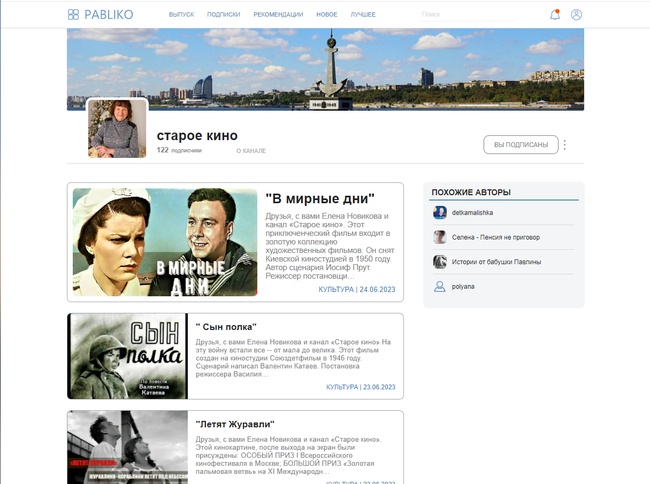Switch to the Лучшее section
Screen dimensions: 650x484
pyautogui.click(x=363, y=15)
